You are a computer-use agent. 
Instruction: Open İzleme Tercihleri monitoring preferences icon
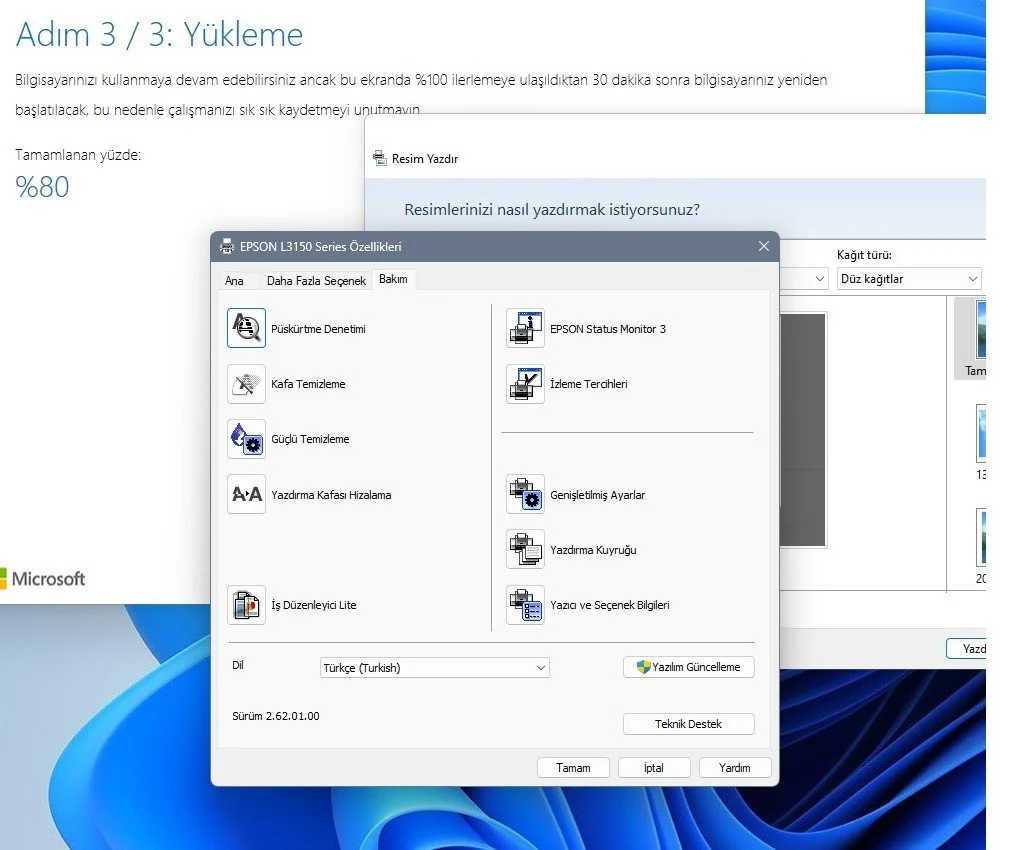(525, 384)
